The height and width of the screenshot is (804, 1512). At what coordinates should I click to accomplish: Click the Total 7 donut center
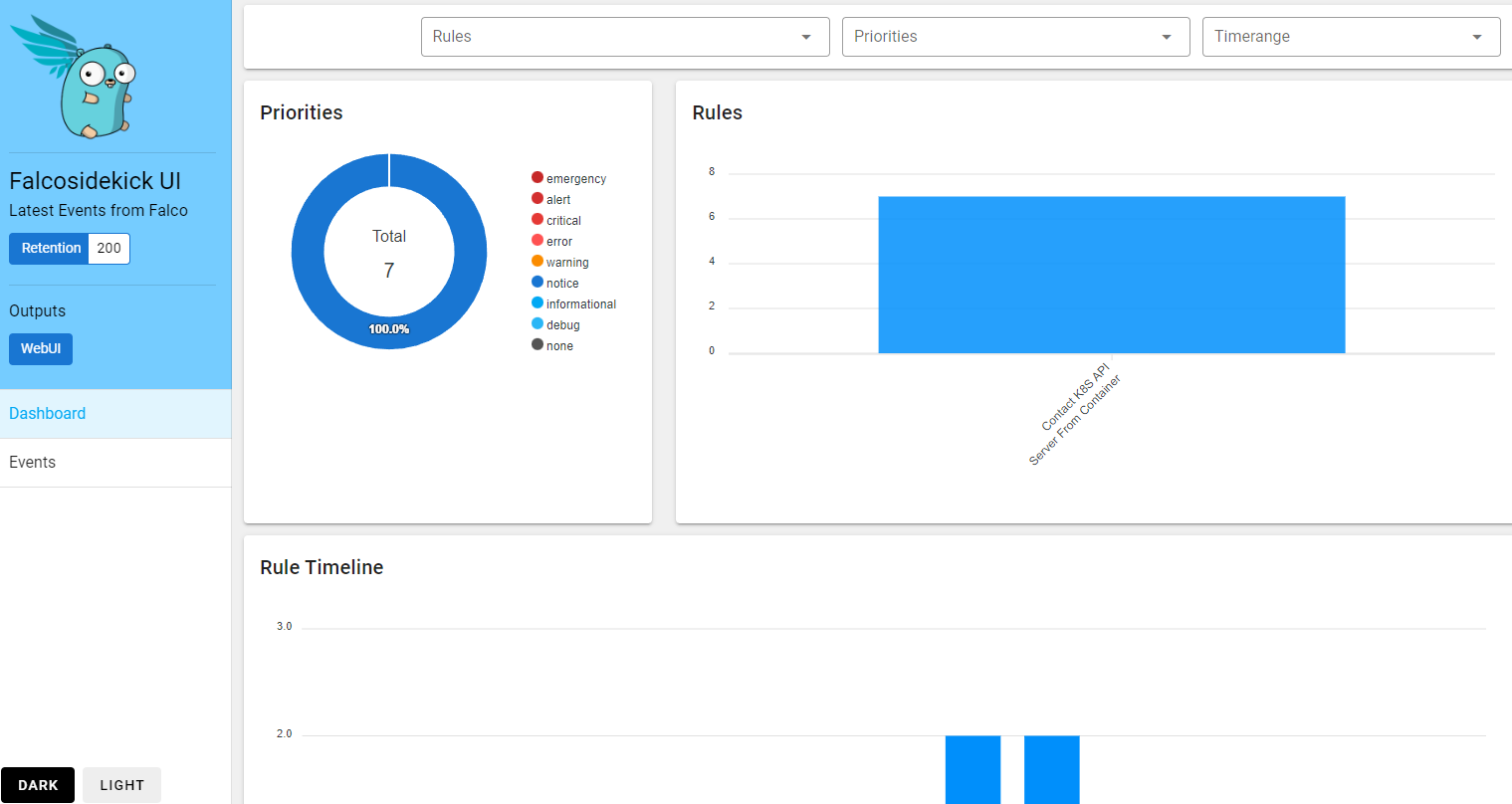click(x=389, y=253)
